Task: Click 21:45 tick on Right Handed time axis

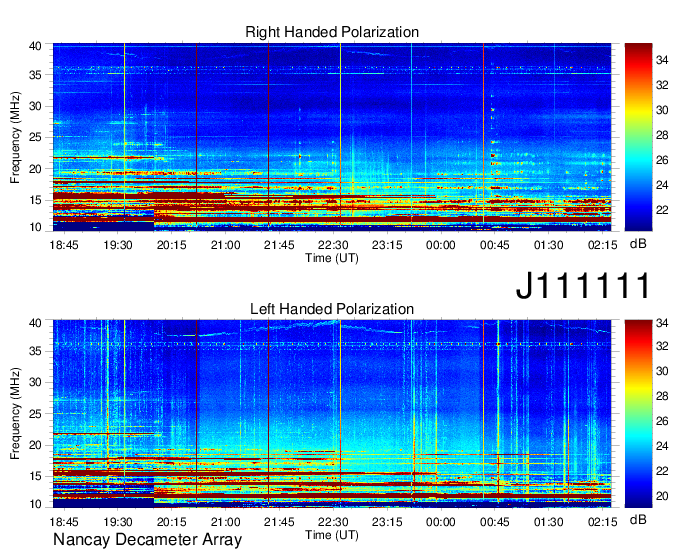Action: 279,245
